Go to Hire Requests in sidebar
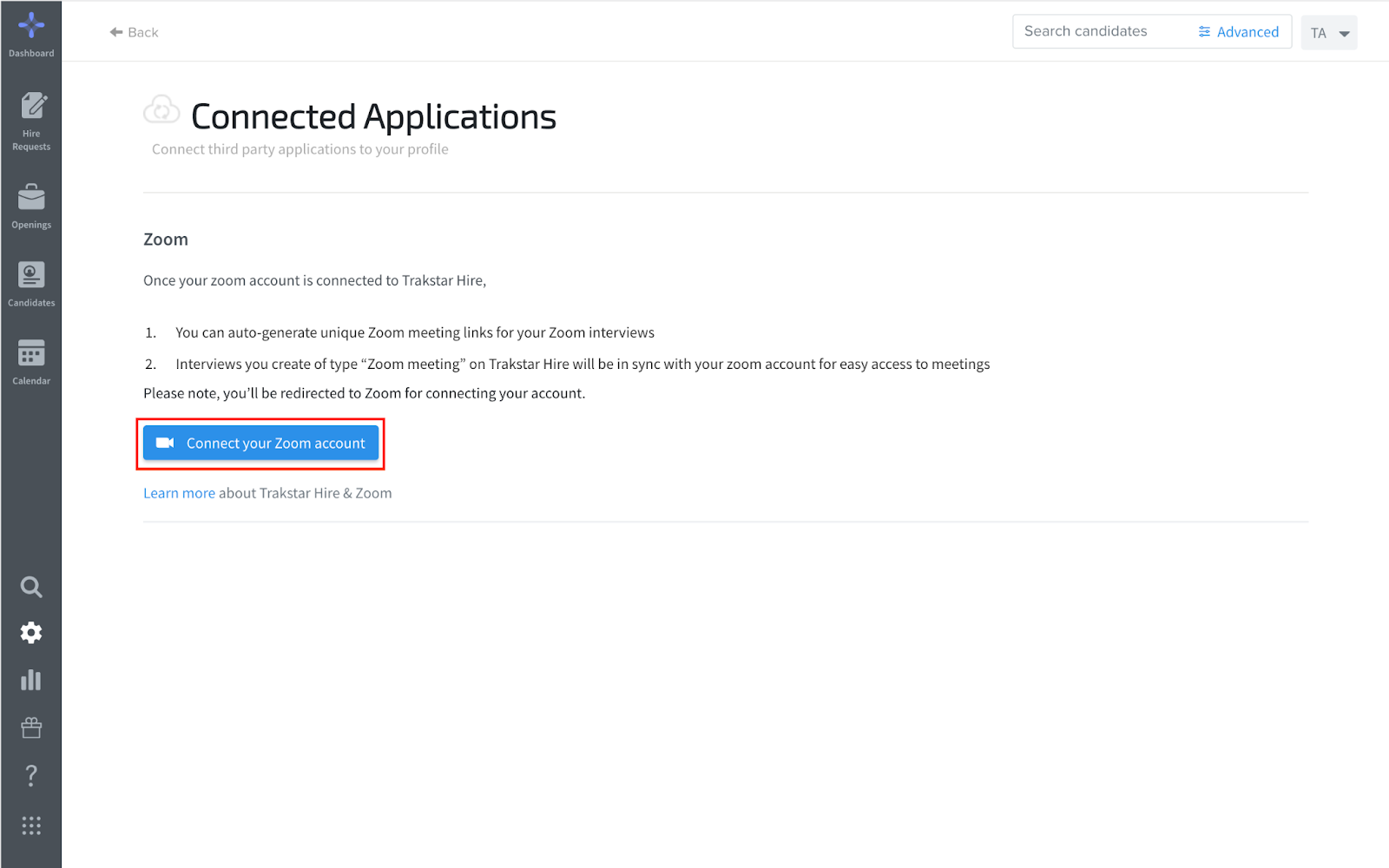This screenshot has width=1389, height=868. pyautogui.click(x=31, y=122)
